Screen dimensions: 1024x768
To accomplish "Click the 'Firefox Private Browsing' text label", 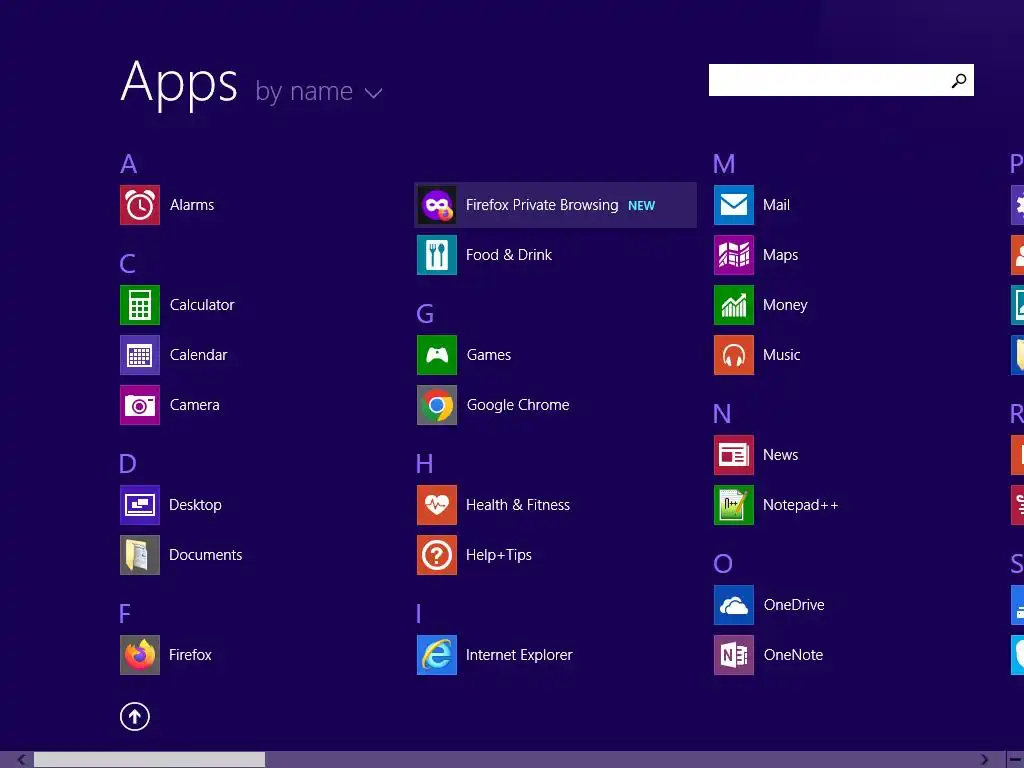I will coord(542,205).
